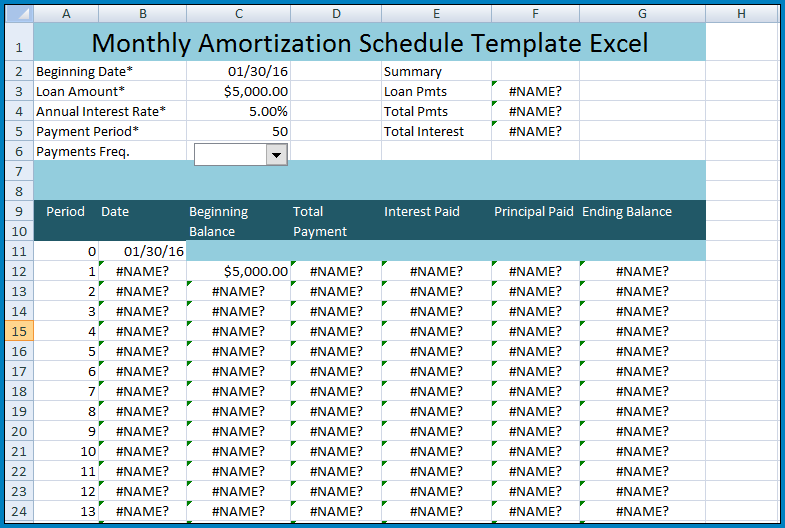785x528 pixels.
Task: Select column D header
Action: click(336, 14)
